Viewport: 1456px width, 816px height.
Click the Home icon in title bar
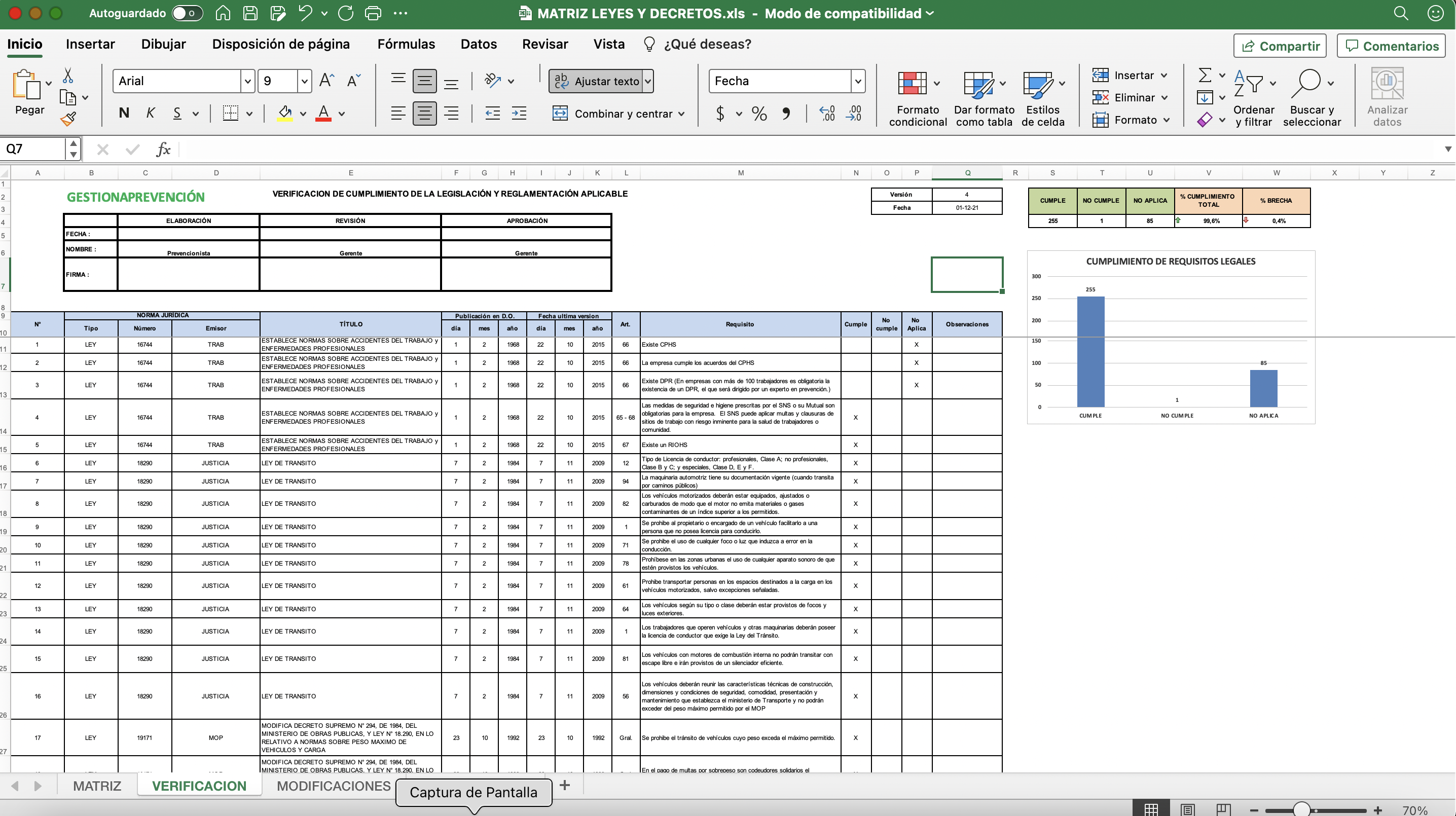pyautogui.click(x=223, y=13)
